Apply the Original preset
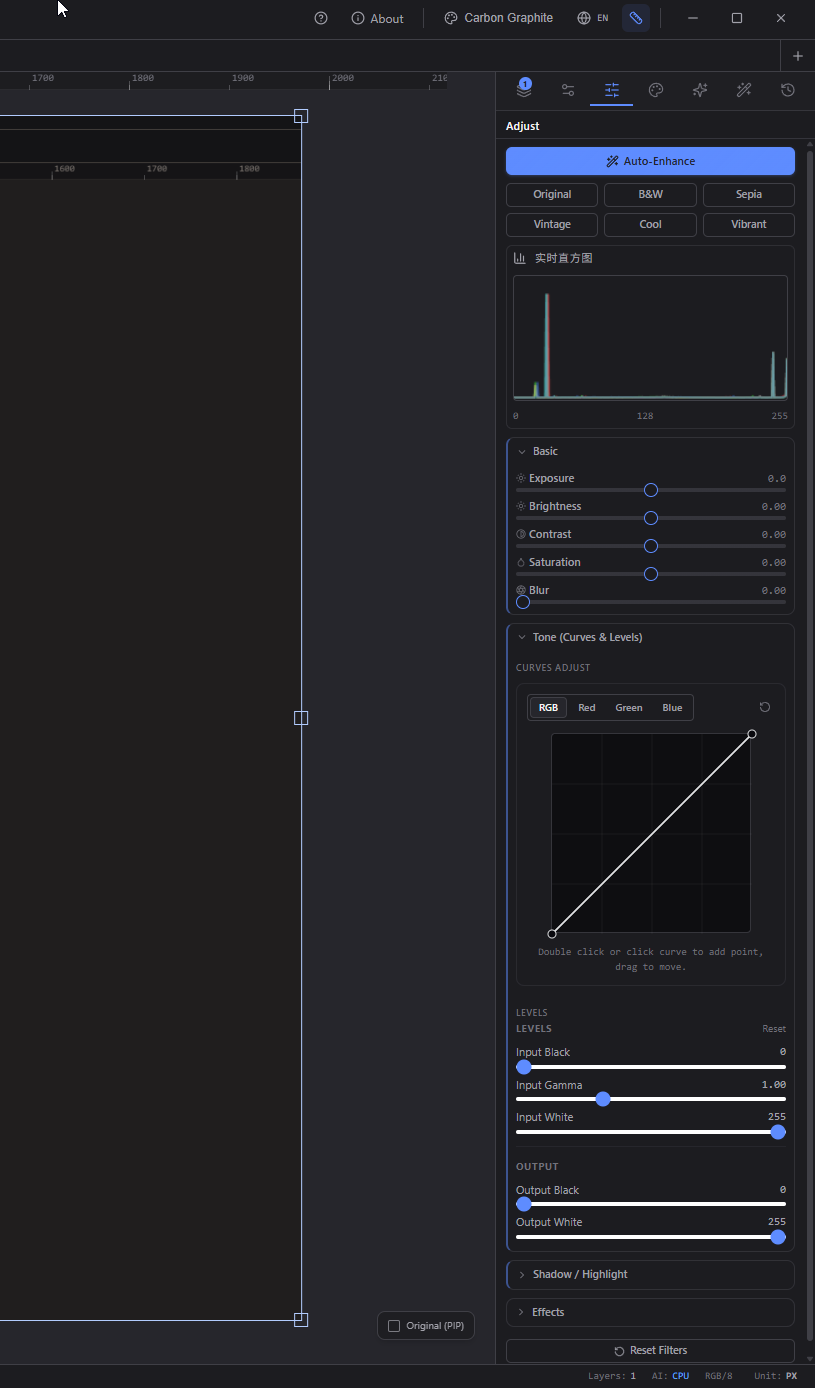Screen dimensions: 815x1388 click(x=552, y=194)
